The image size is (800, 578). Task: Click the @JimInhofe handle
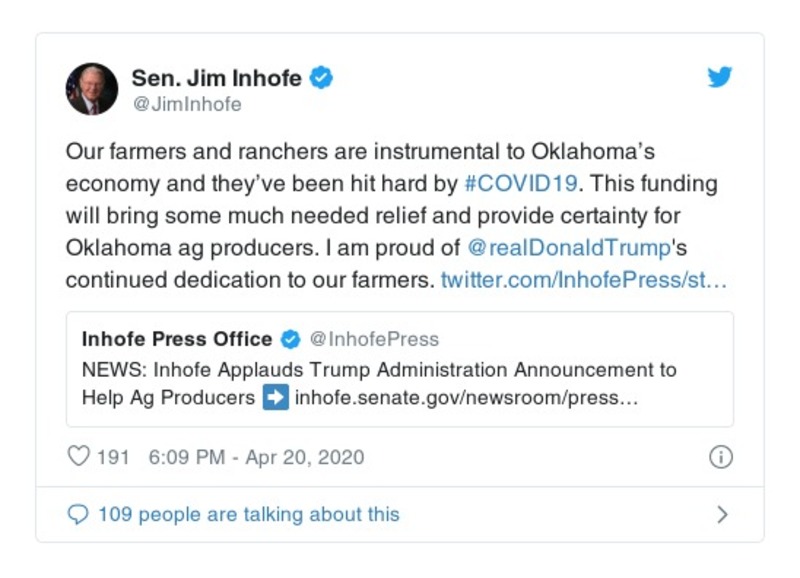[186, 104]
